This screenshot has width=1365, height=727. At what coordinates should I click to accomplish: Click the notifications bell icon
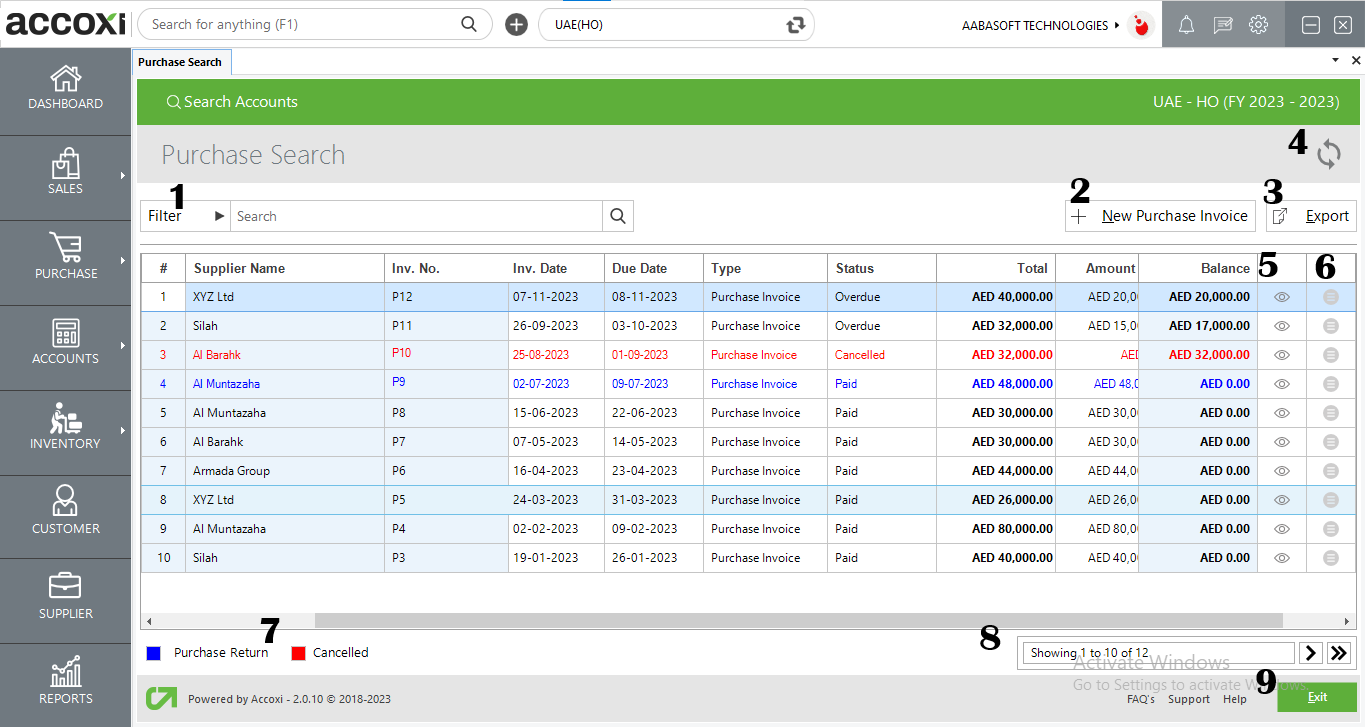pyautogui.click(x=1186, y=24)
